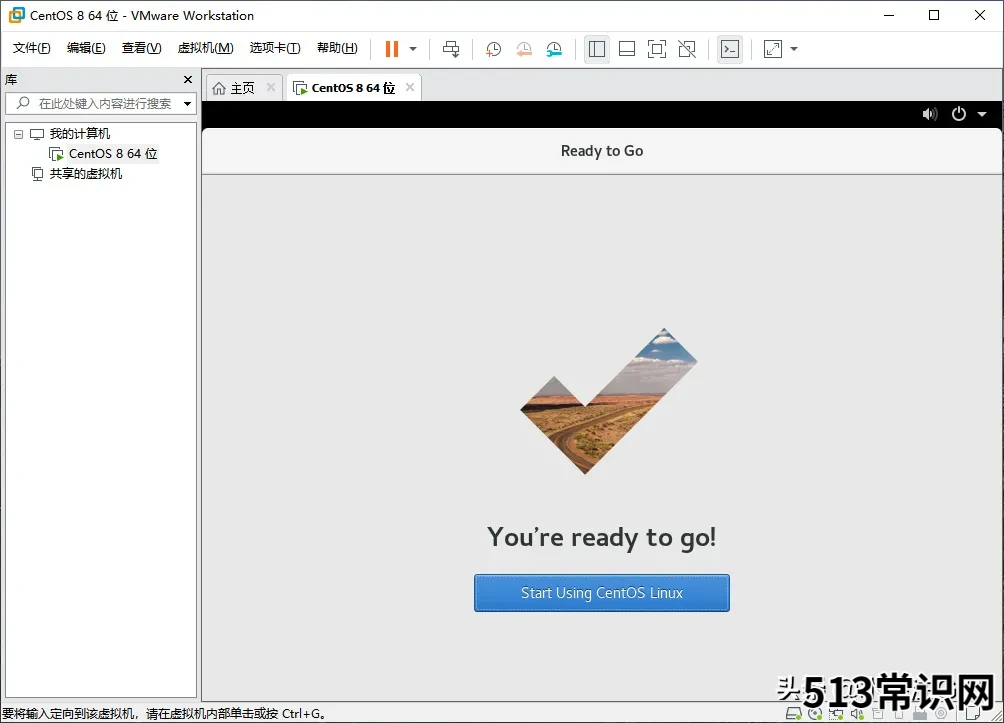This screenshot has width=1004, height=723.
Task: Click the guest power icon in top bar
Action: (959, 114)
